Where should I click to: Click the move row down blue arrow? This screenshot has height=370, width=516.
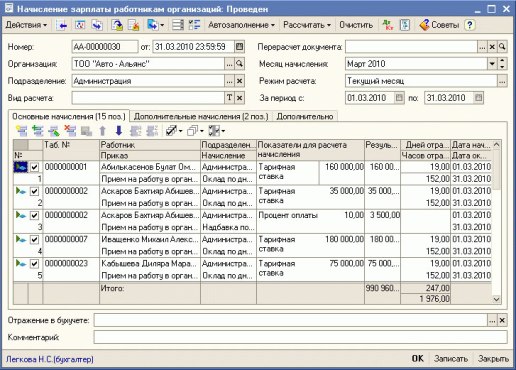119,131
